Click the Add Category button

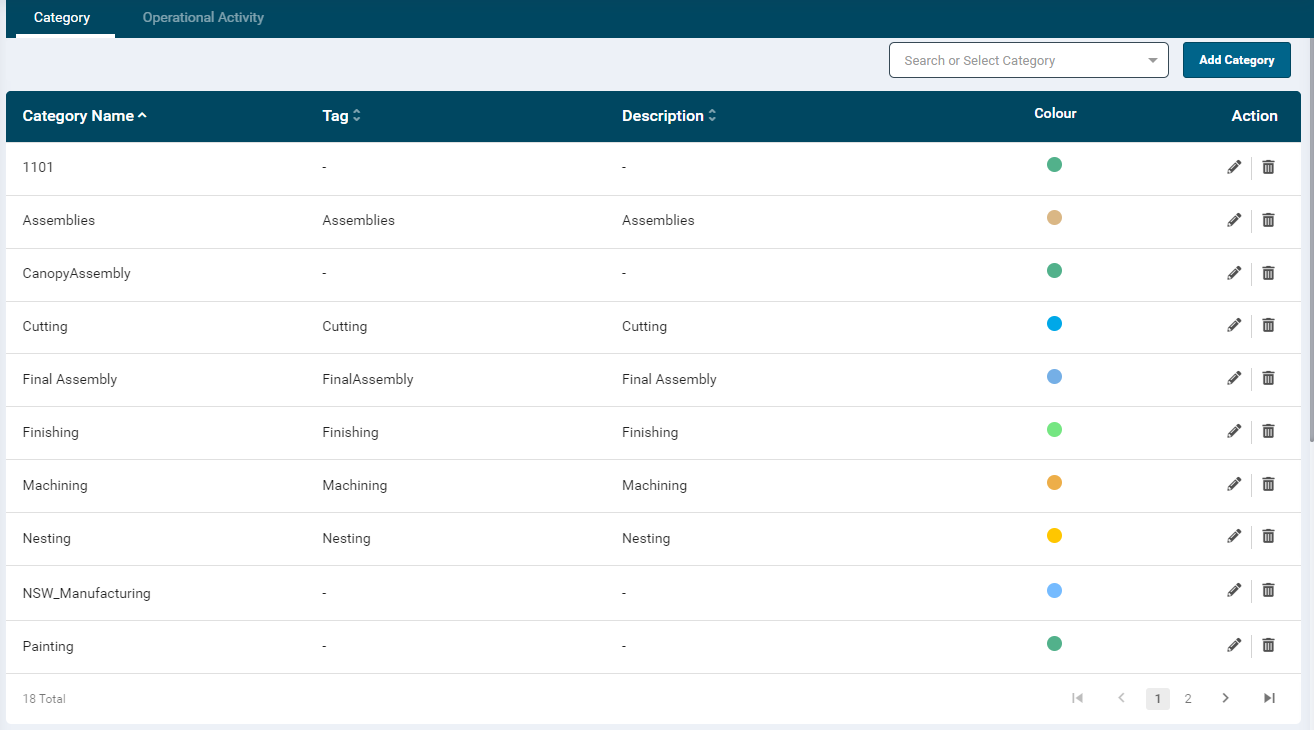click(x=1236, y=60)
